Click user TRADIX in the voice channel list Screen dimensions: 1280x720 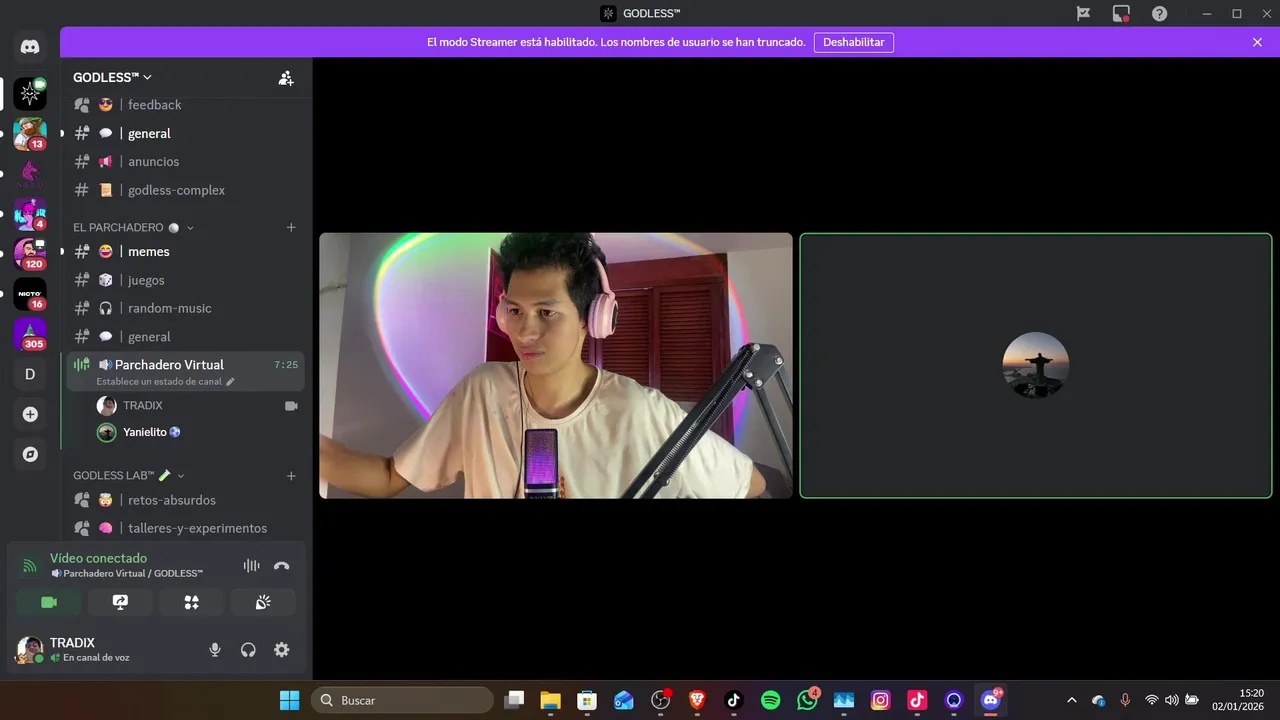click(143, 406)
